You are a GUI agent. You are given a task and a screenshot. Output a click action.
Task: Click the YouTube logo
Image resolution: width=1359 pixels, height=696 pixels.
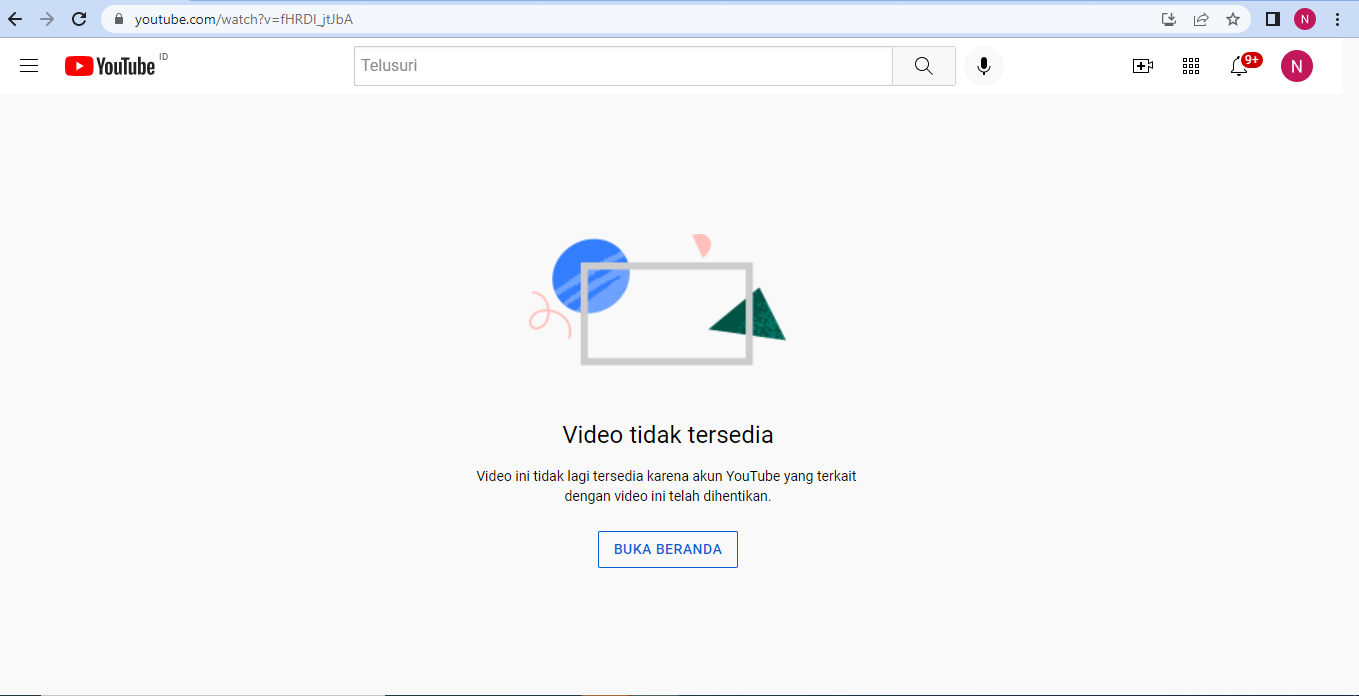click(x=110, y=66)
